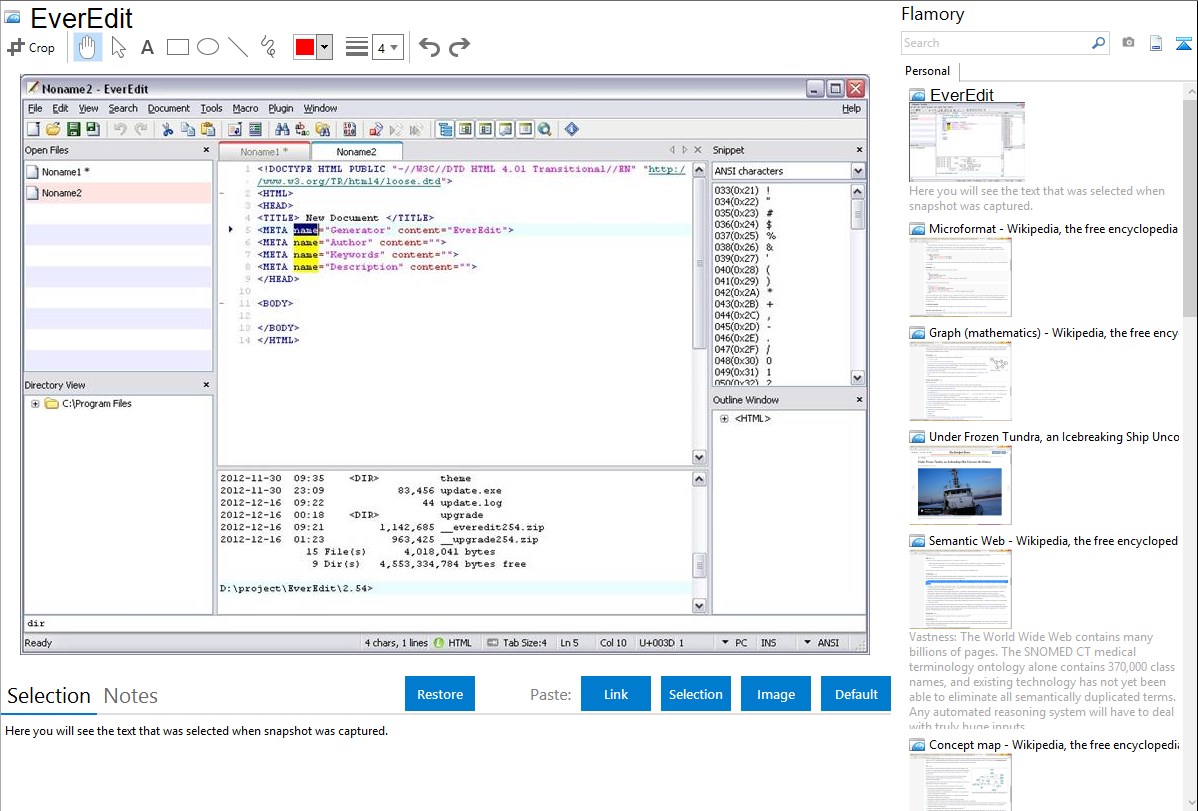Pick the rectangle shape tool

coord(178,47)
